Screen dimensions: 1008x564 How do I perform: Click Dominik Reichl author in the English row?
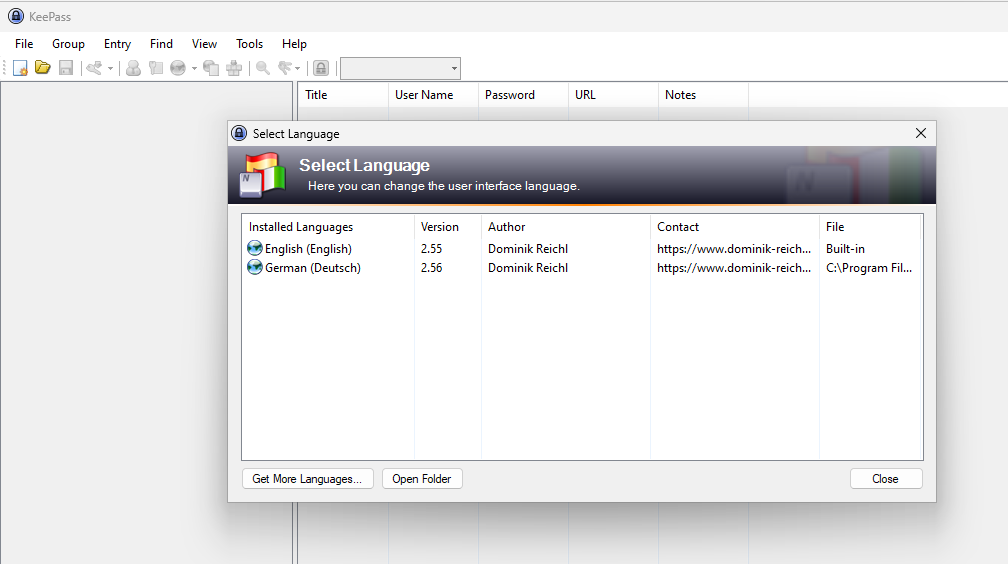tap(528, 248)
